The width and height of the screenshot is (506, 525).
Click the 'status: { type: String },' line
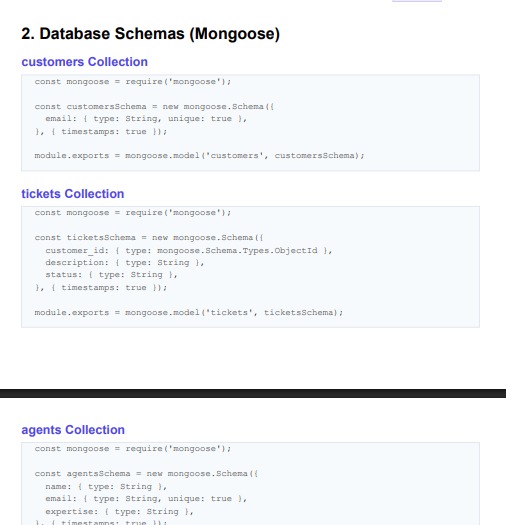click(111, 275)
